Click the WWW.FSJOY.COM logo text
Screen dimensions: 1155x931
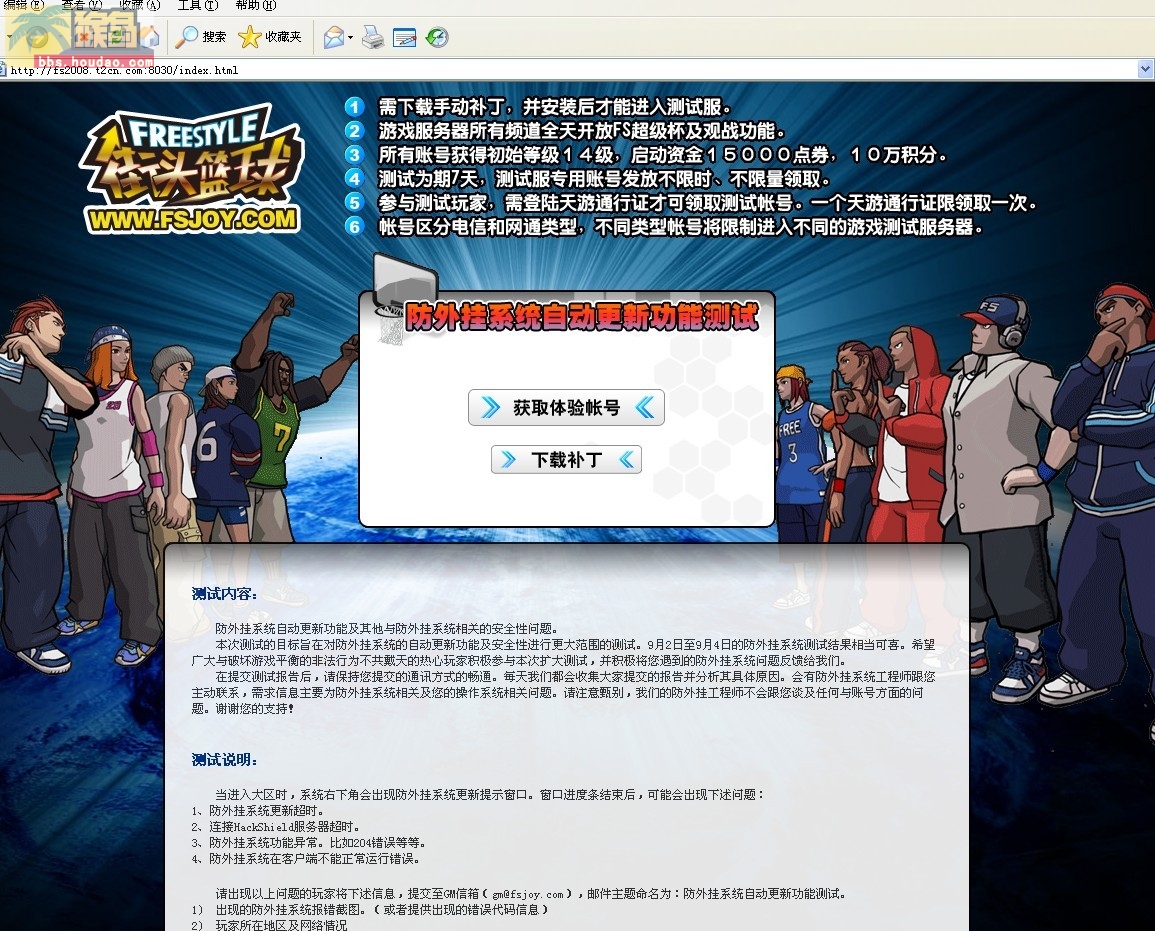point(192,219)
